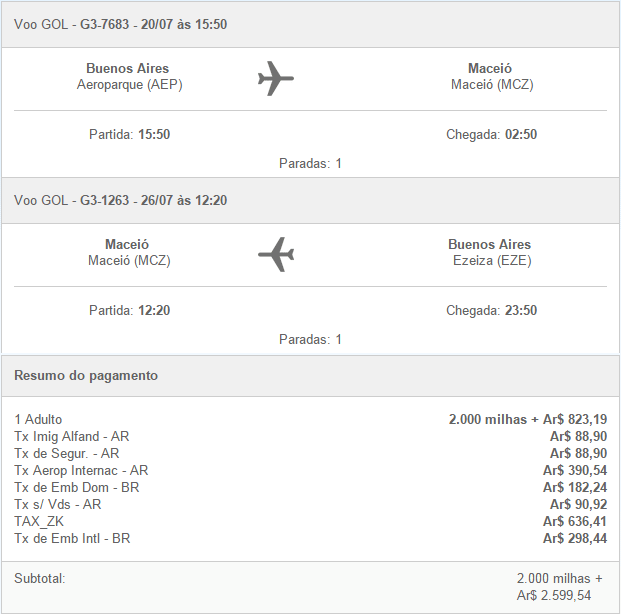Viewport: 621px width, 614px height.
Task: Click the Chegada 02:50 arrival time
Action: coord(491,134)
